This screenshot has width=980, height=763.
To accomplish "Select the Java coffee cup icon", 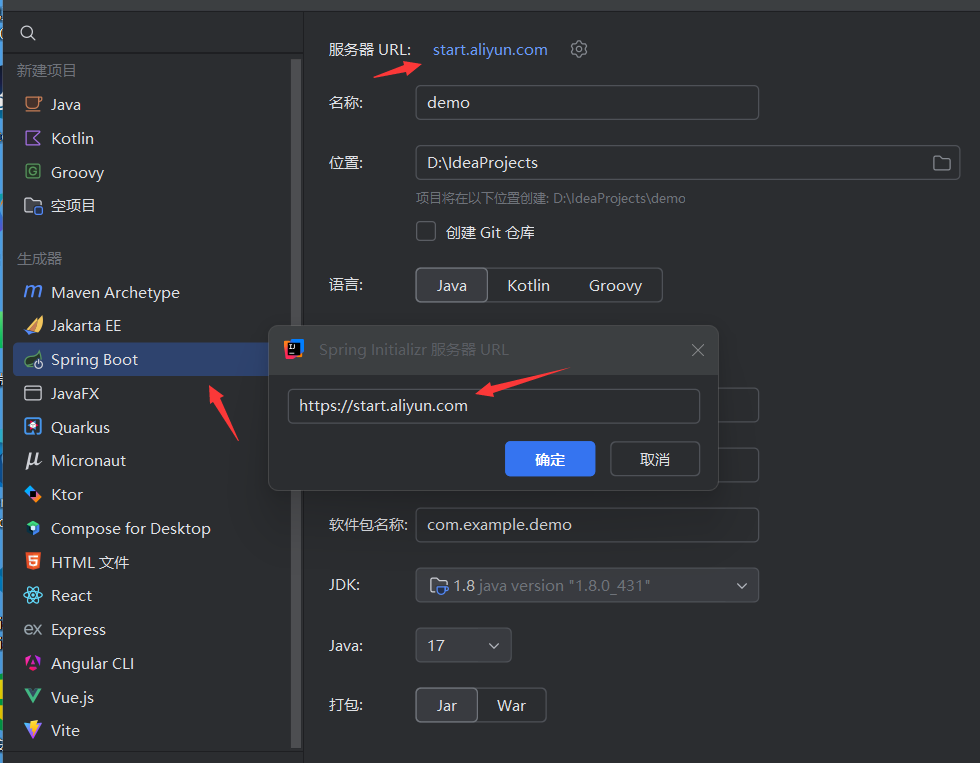I will [33, 104].
